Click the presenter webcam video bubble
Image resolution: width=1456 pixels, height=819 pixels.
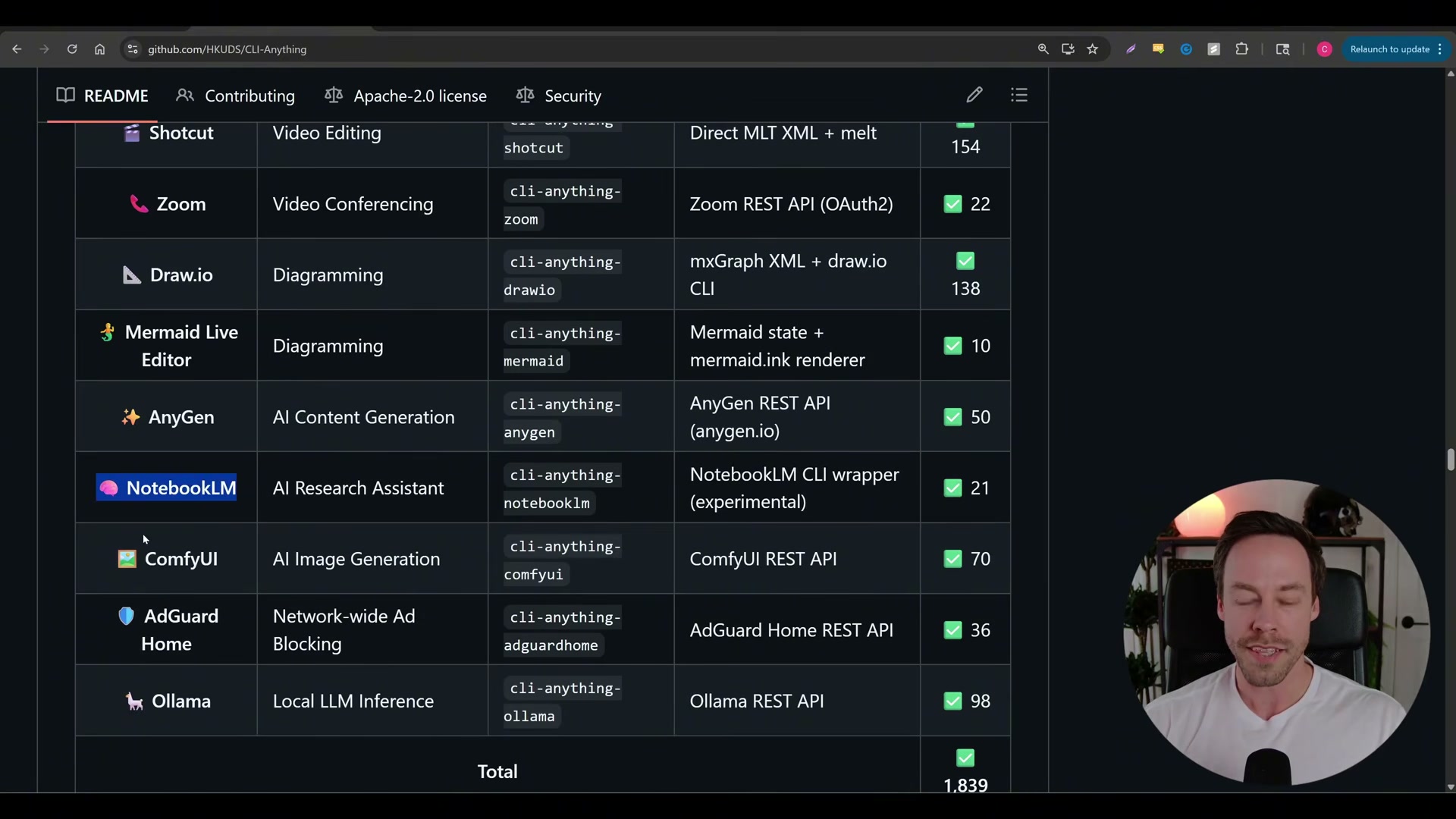(1276, 632)
